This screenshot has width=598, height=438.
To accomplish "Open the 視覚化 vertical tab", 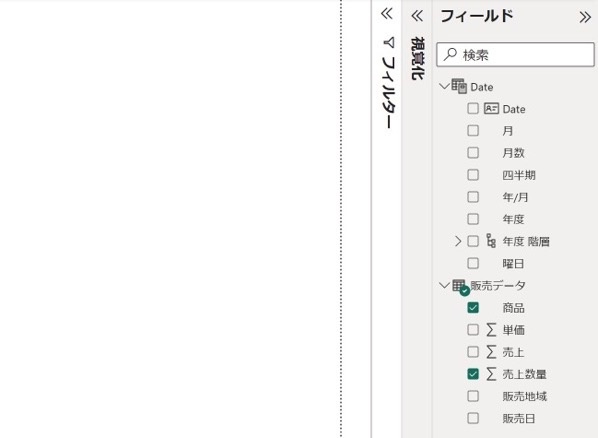I will tap(417, 58).
